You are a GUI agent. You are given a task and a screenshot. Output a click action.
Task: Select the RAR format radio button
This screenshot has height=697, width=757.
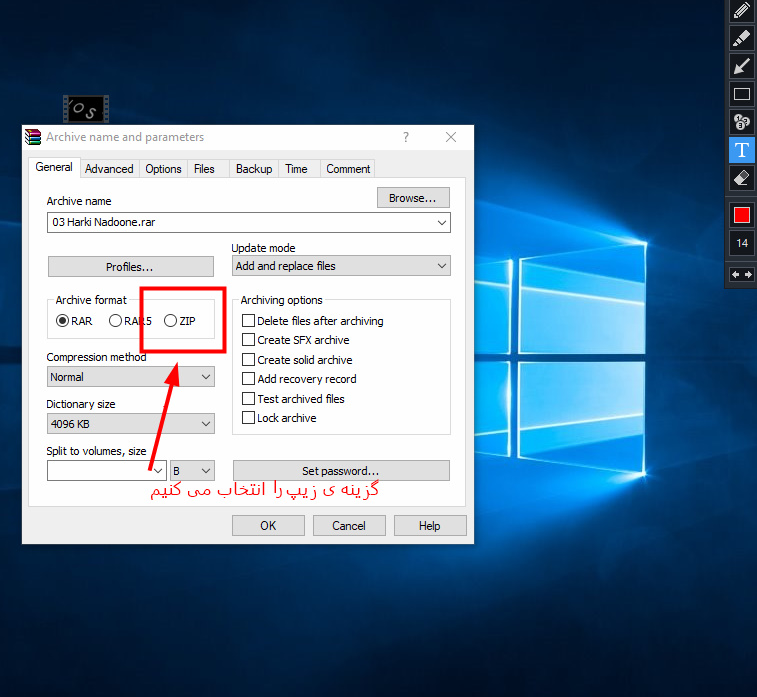74,321
